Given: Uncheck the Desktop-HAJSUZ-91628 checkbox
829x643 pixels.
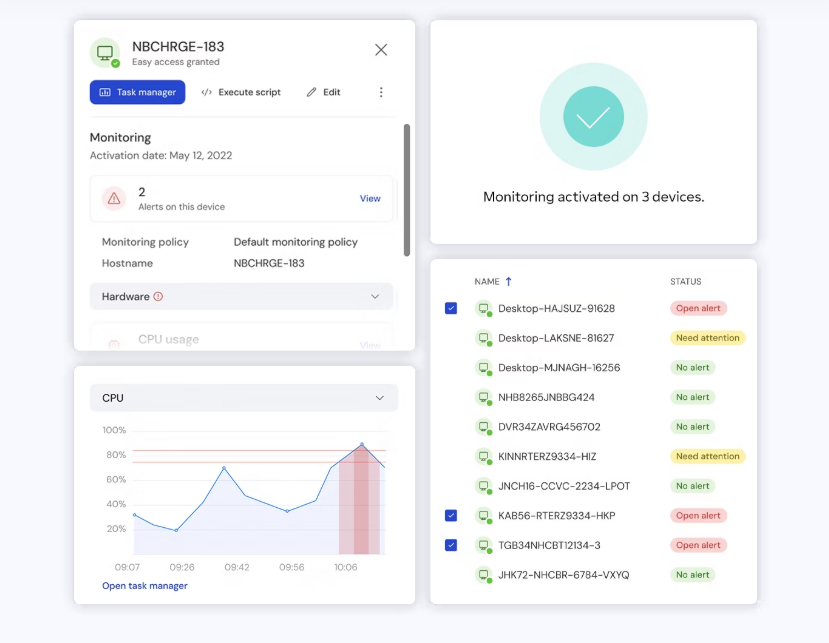Looking at the screenshot, I should pos(451,309).
